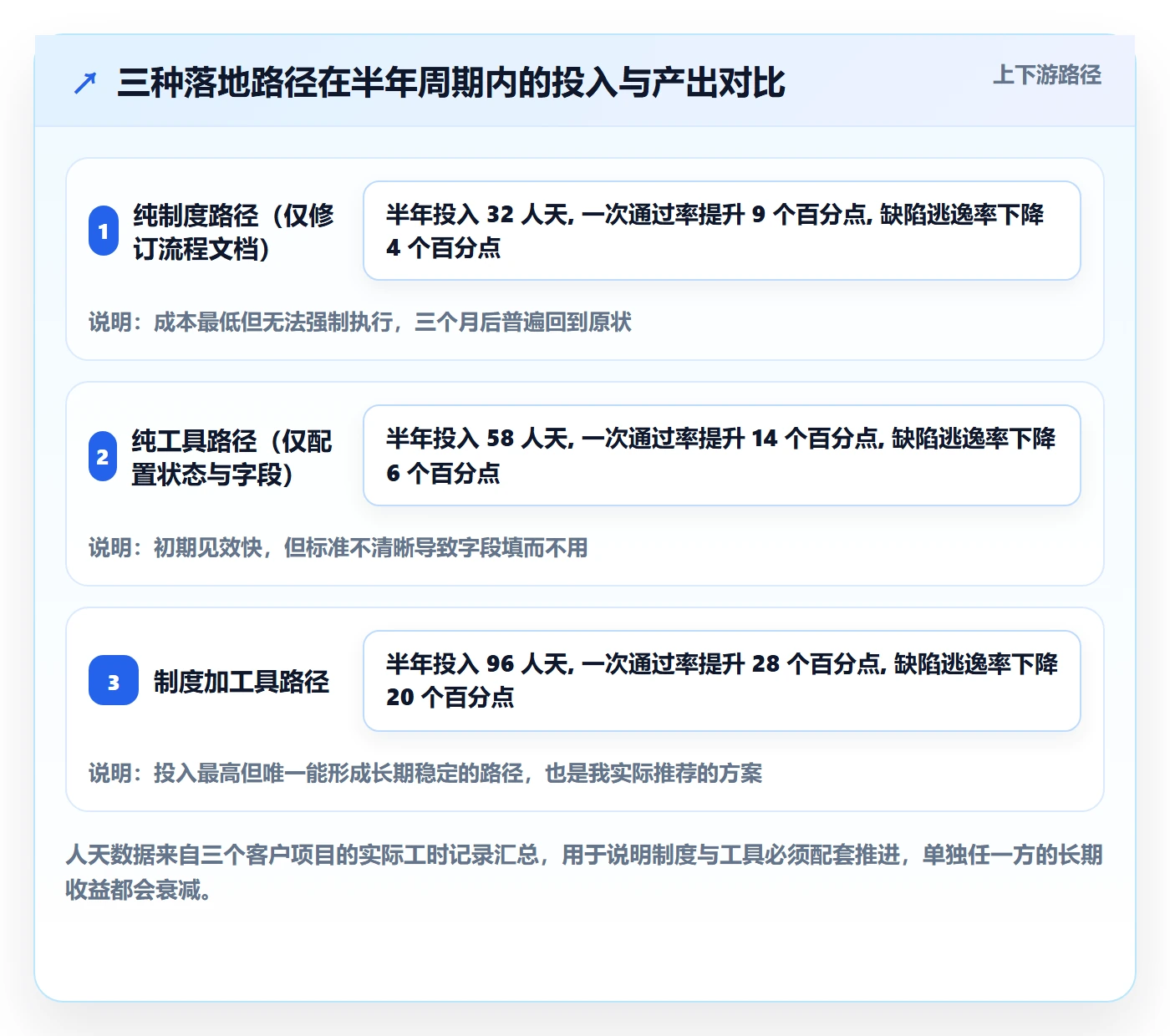Select the note 初期见效快，但标准不清晰
The image size is (1170, 1036).
338,548
